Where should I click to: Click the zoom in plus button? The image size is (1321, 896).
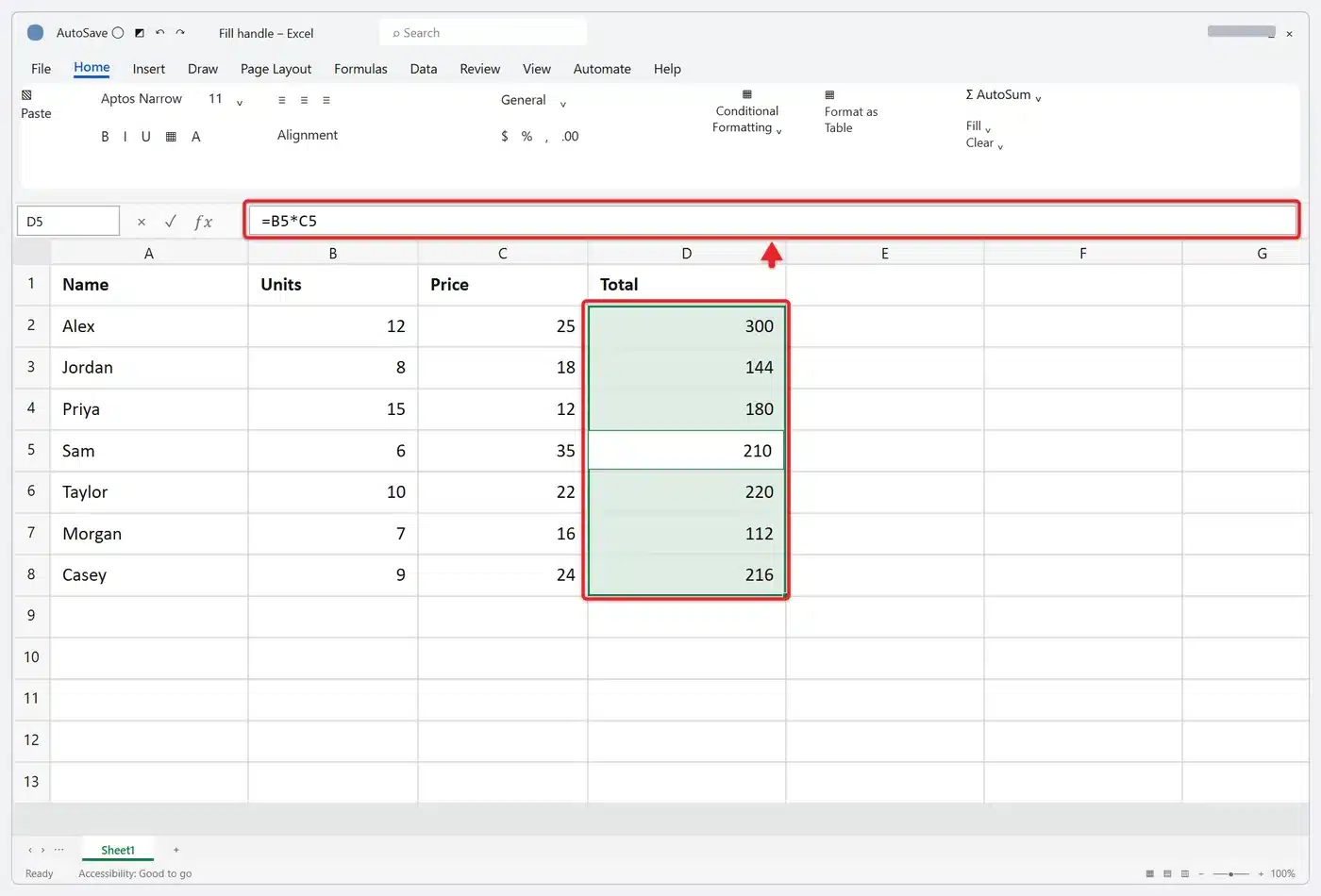click(x=1261, y=874)
